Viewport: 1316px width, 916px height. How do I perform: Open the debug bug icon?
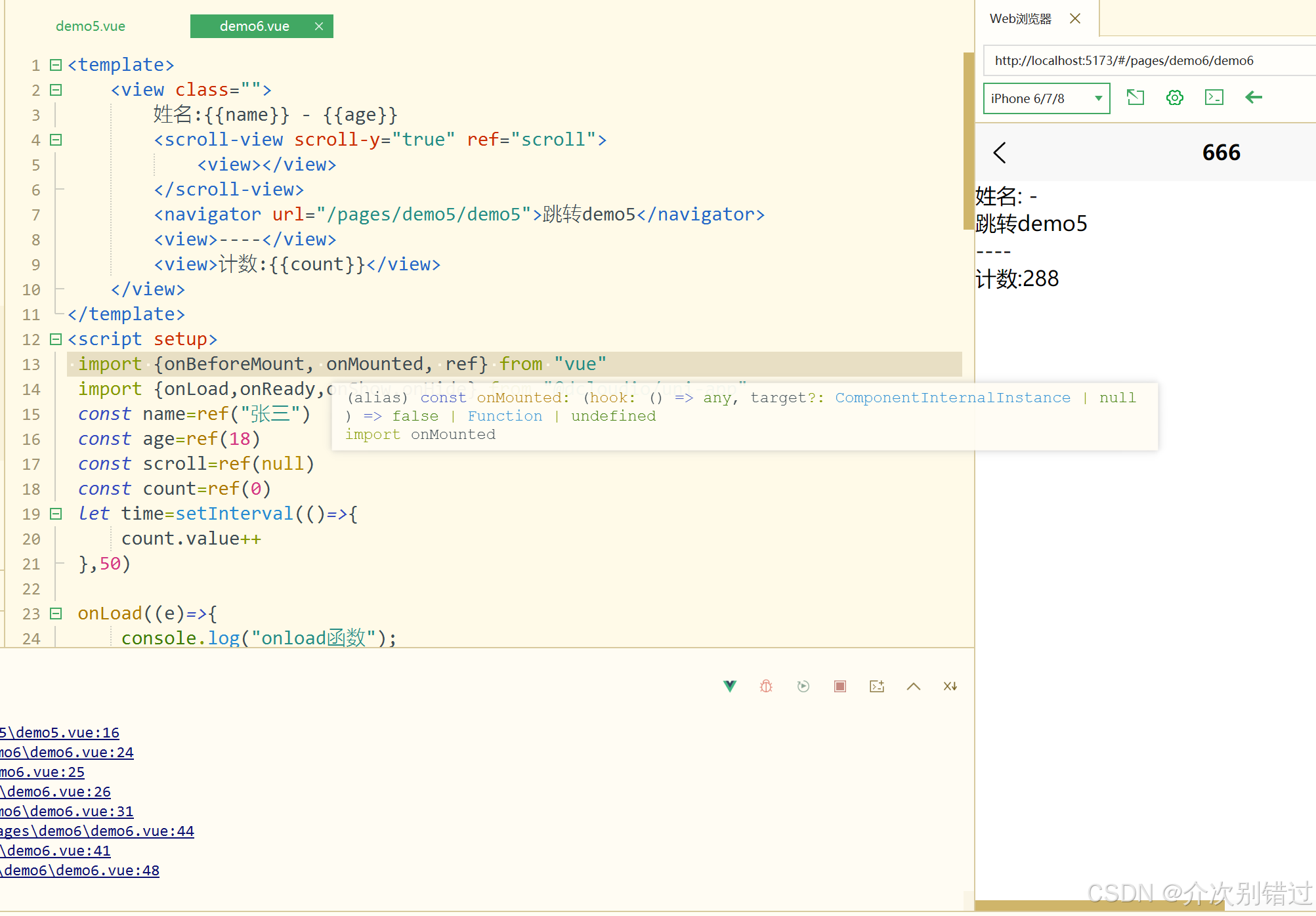[766, 686]
